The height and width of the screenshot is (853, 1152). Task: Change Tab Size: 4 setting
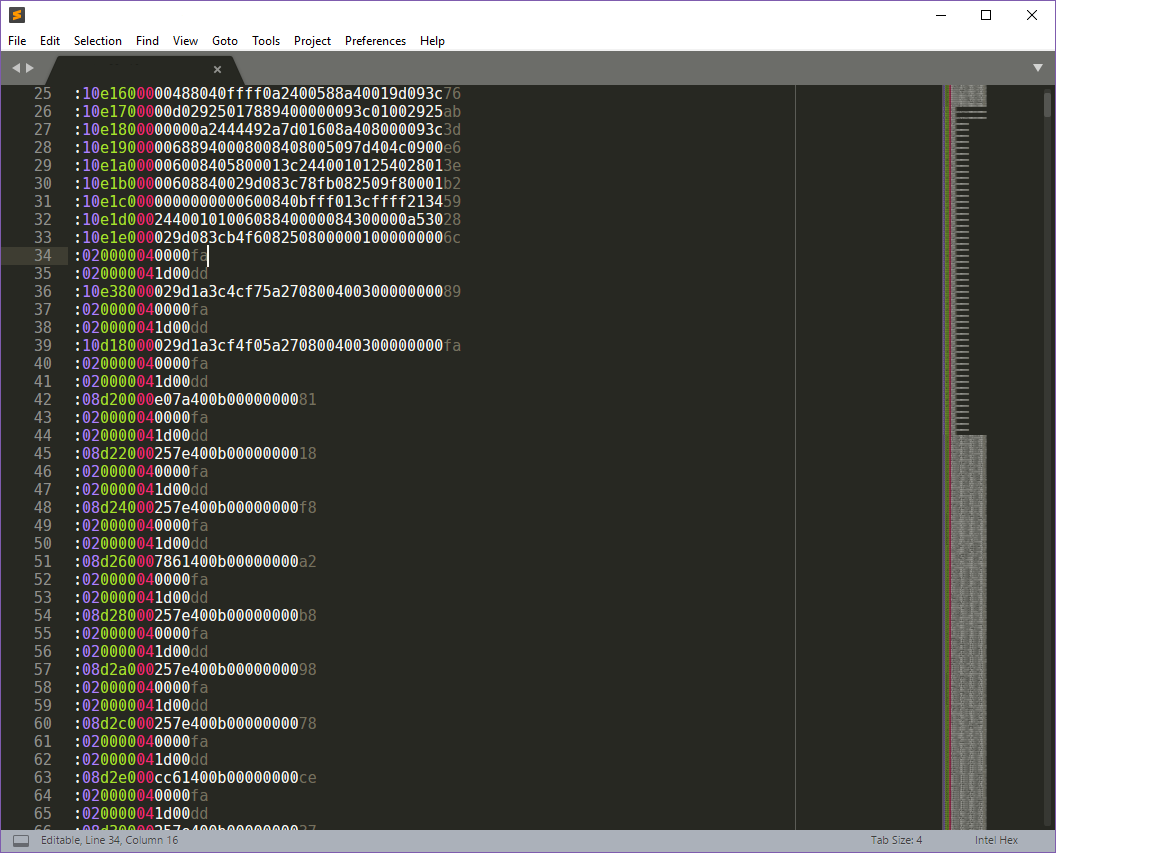pos(896,841)
